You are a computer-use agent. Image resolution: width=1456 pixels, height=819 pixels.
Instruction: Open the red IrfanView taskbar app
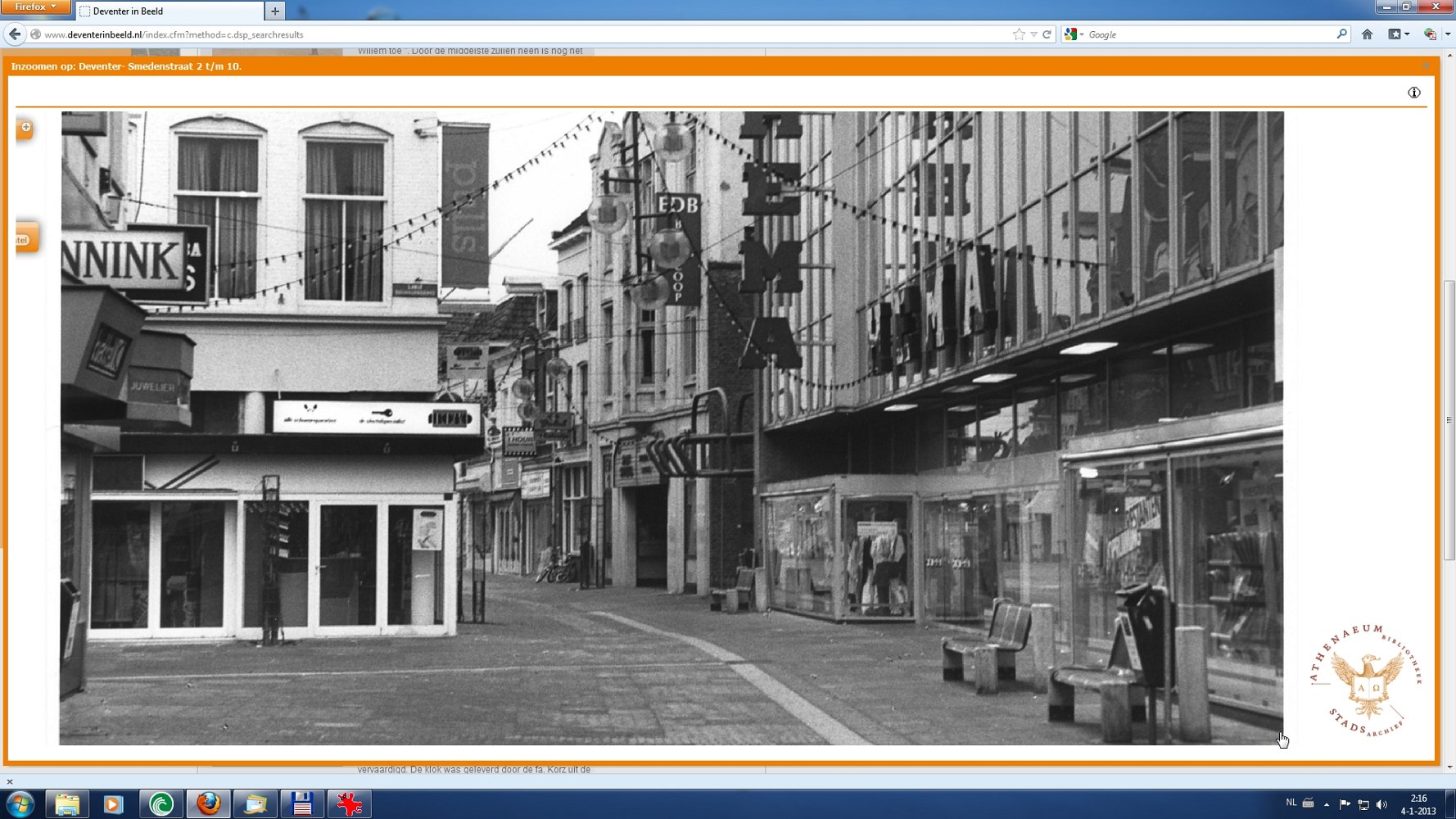coord(350,804)
